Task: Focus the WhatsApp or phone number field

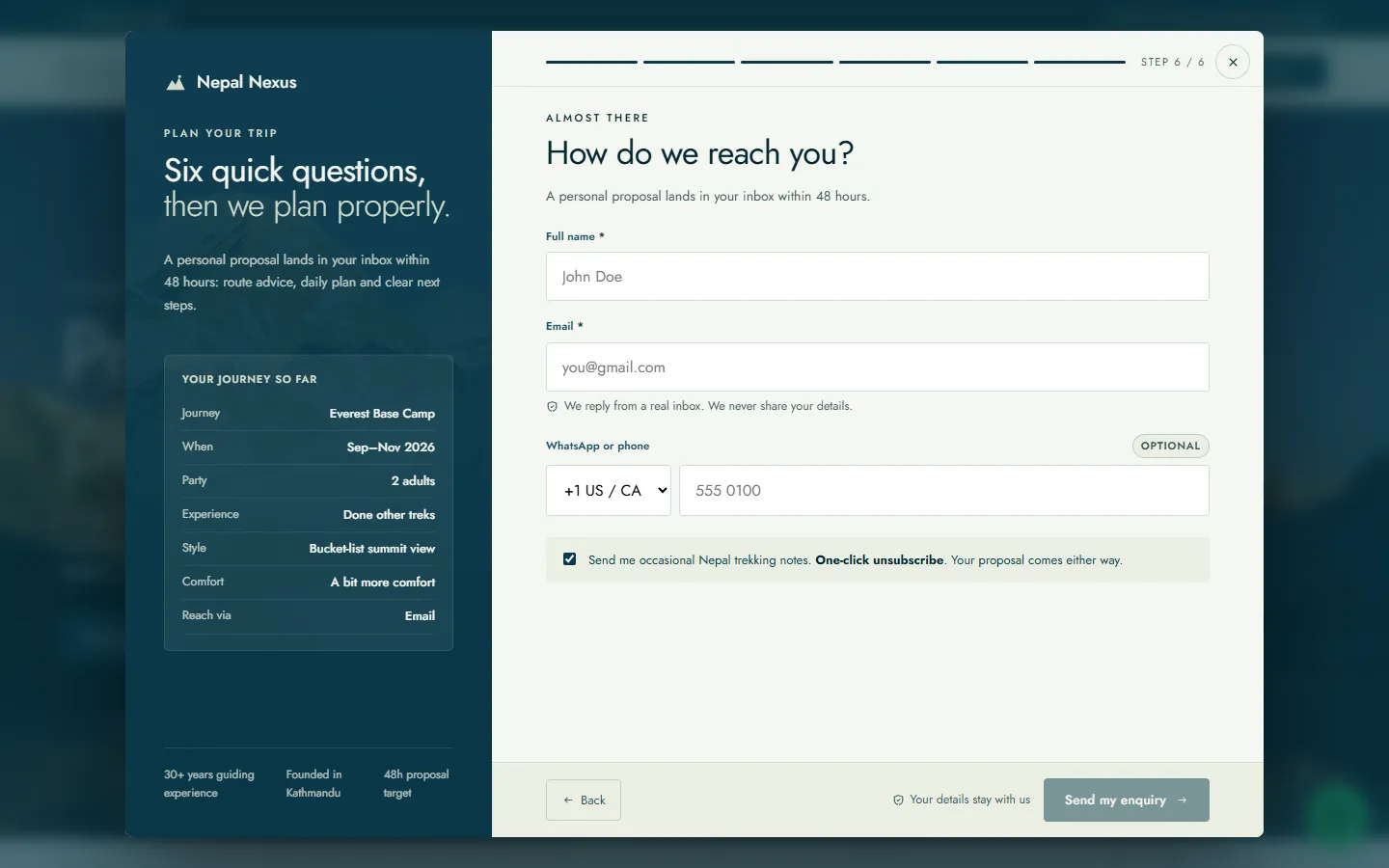Action: pyautogui.click(x=944, y=490)
